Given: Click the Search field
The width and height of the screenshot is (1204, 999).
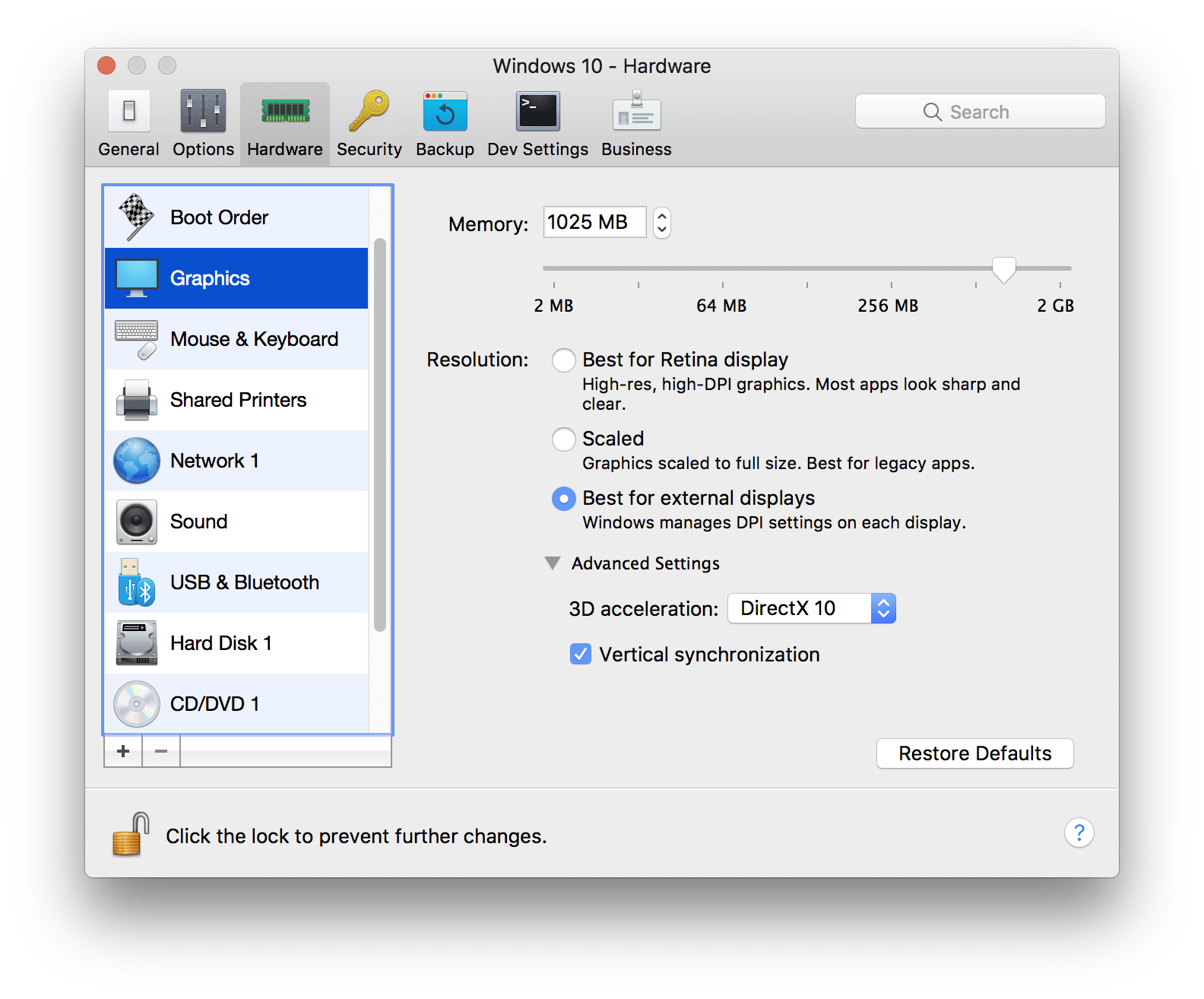Looking at the screenshot, I should (x=981, y=112).
